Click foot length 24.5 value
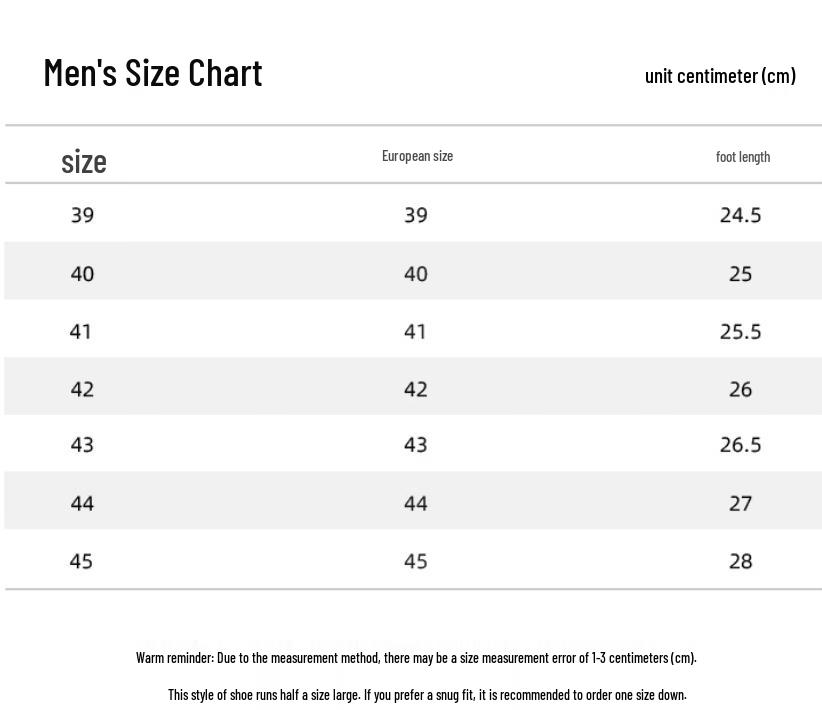 (x=740, y=215)
